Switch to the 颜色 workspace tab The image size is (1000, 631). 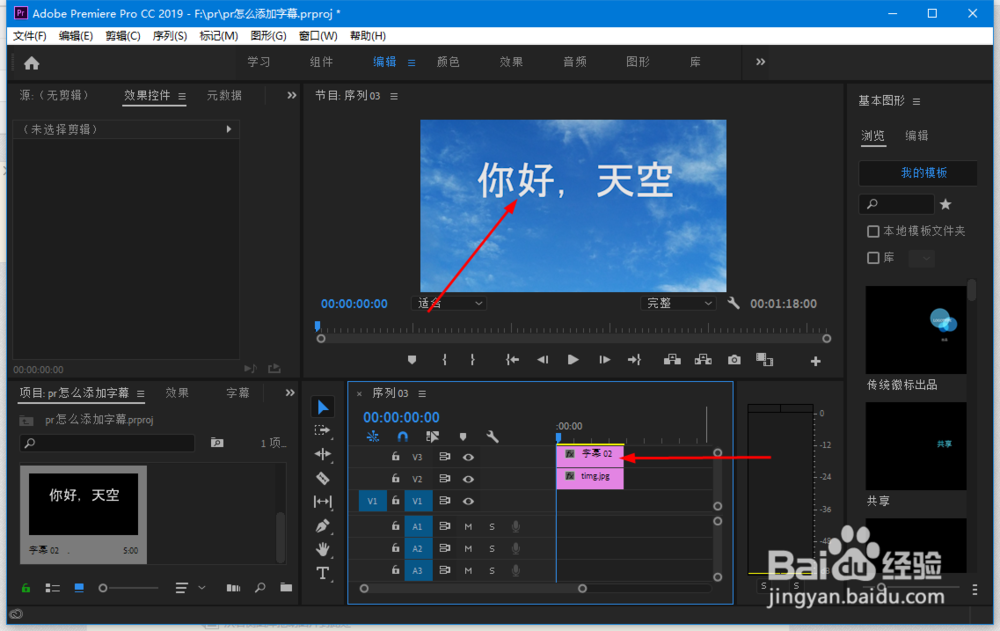448,61
